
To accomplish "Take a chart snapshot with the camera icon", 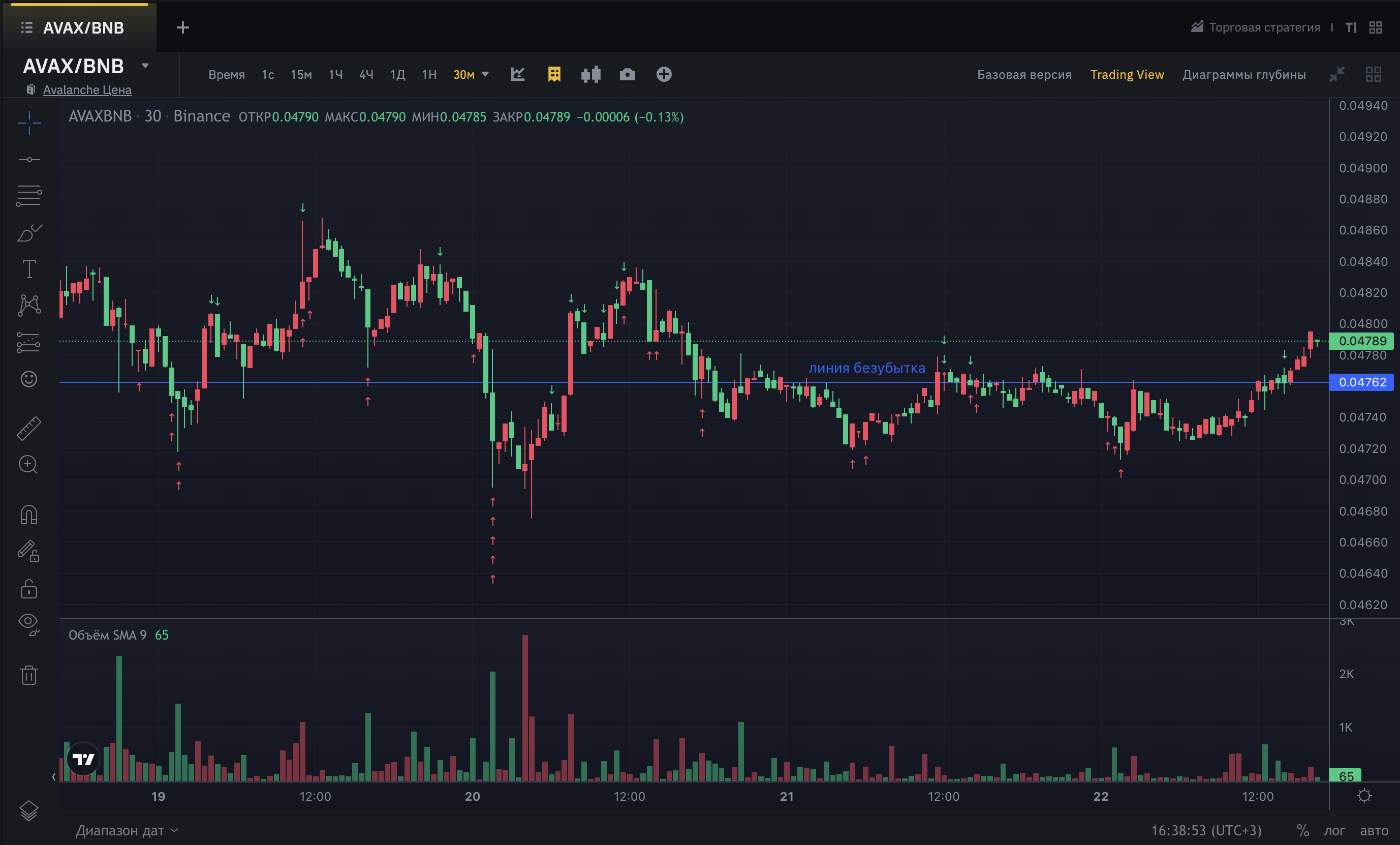I will (627, 75).
